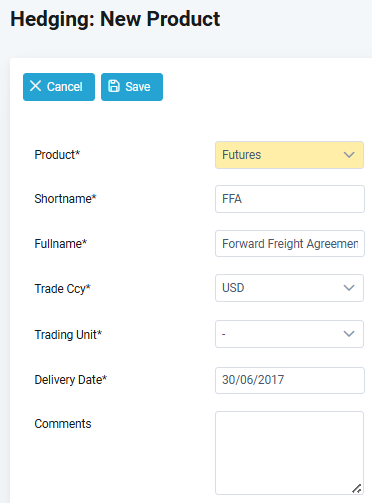Click the Trading Unit chevron arrow
This screenshot has height=503, width=372.
click(349, 334)
